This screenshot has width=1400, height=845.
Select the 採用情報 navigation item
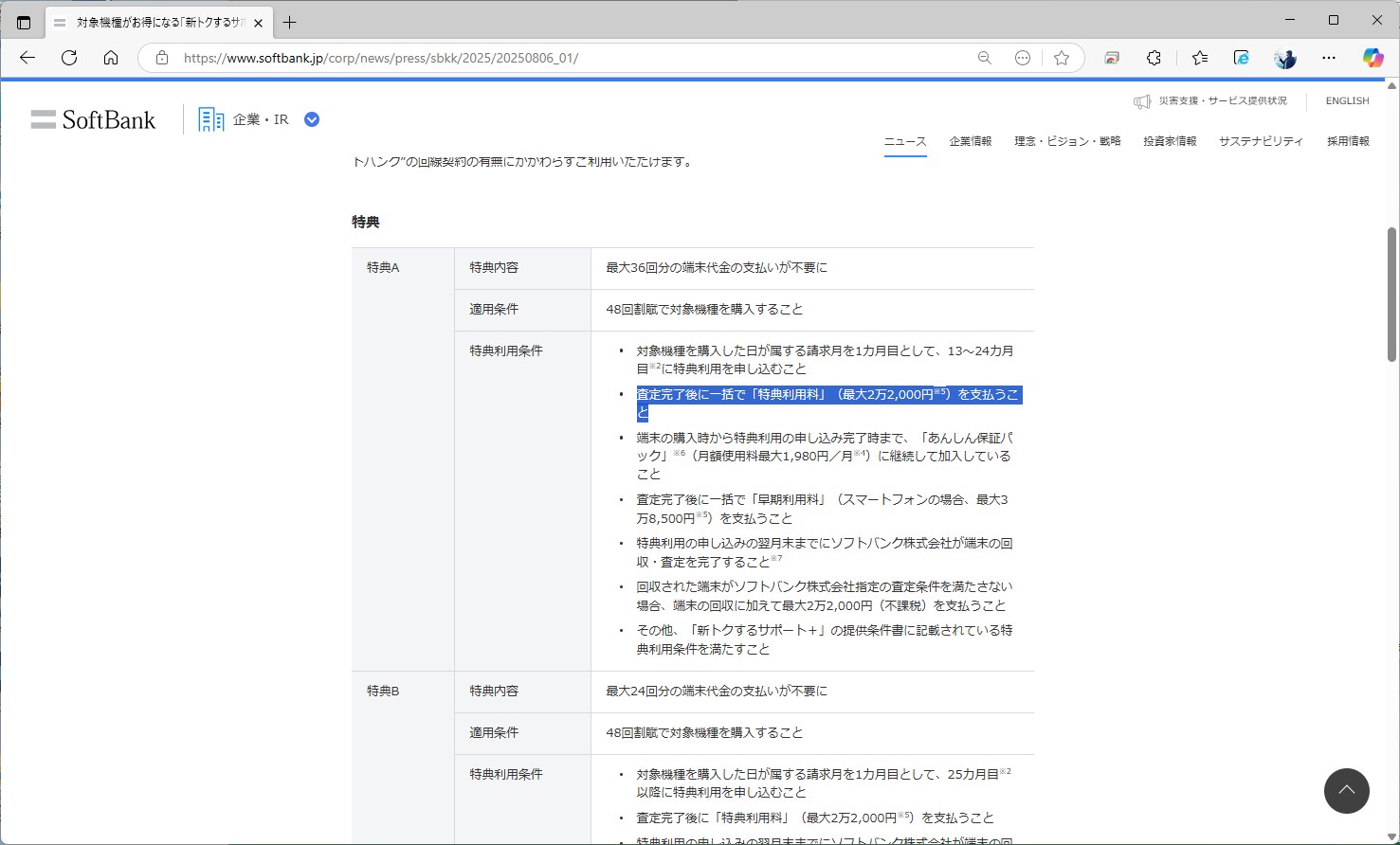tap(1348, 141)
